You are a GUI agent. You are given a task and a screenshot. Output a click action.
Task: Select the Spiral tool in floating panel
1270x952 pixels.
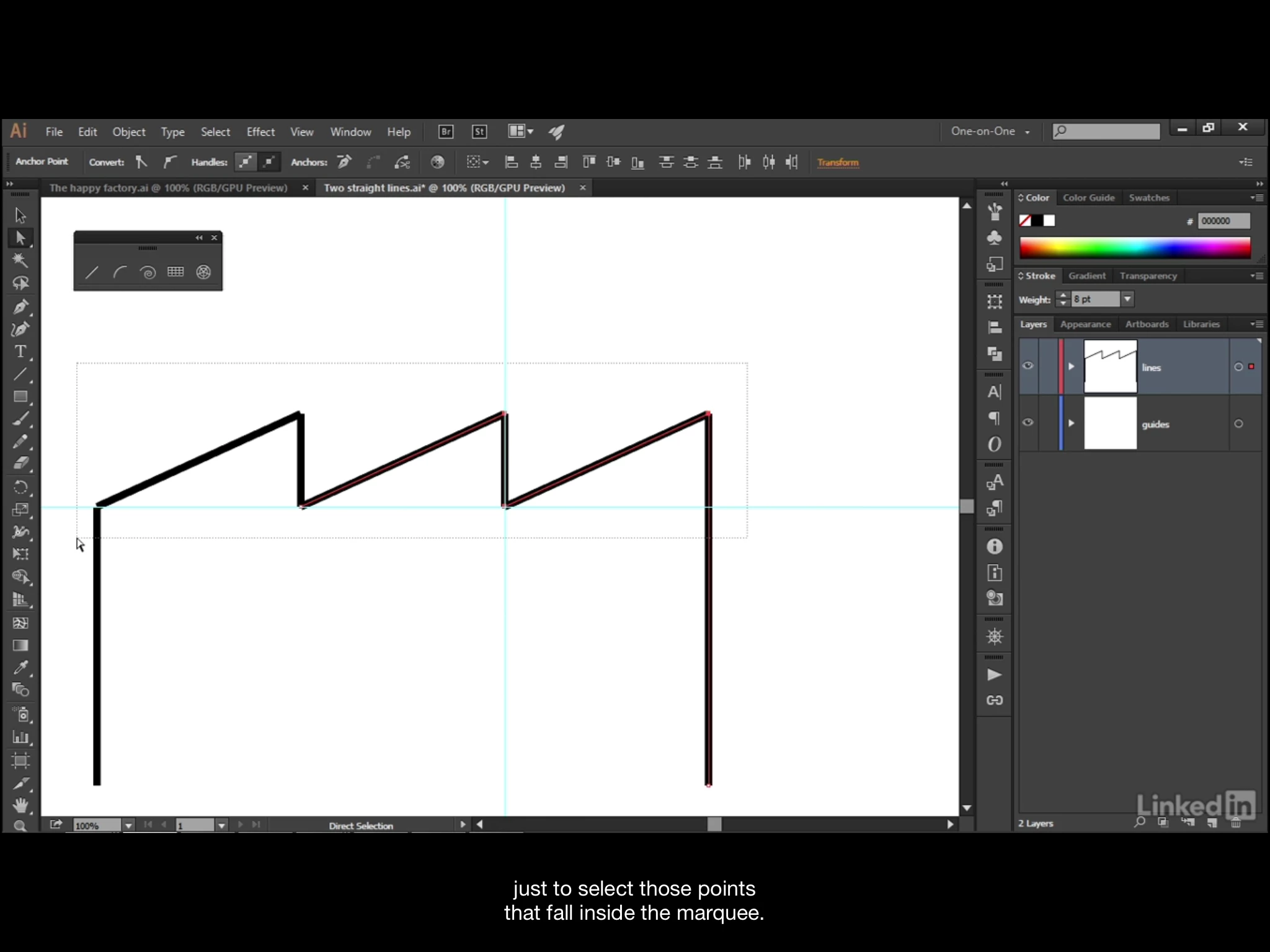[148, 272]
